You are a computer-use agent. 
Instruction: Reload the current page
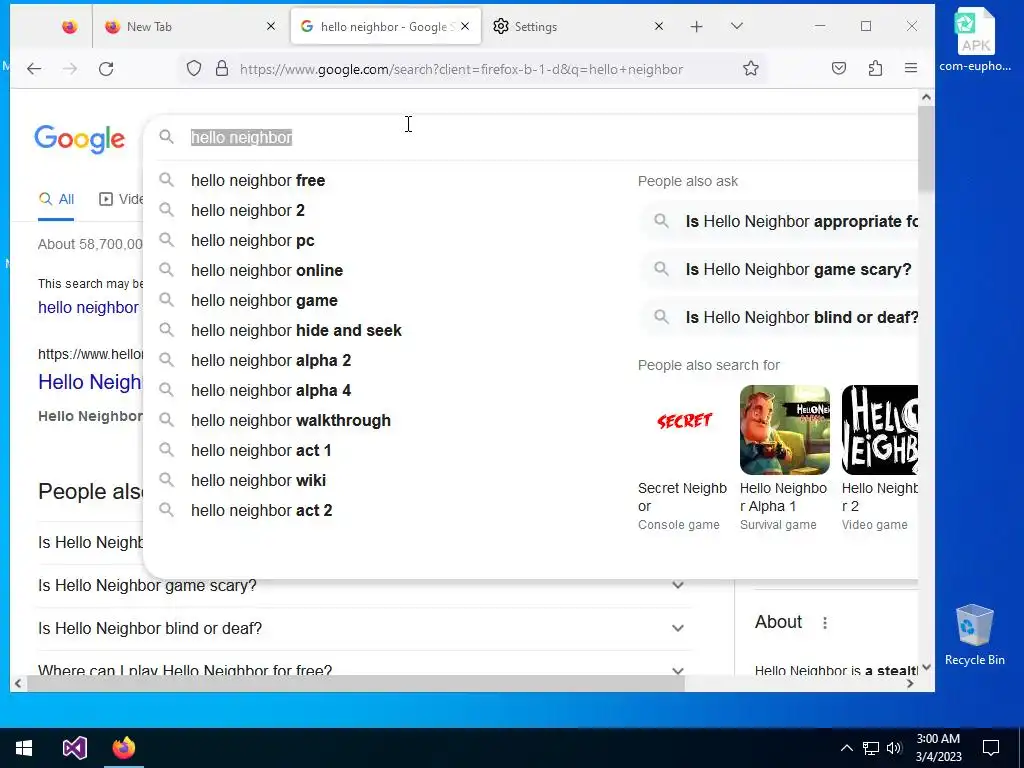pos(106,69)
